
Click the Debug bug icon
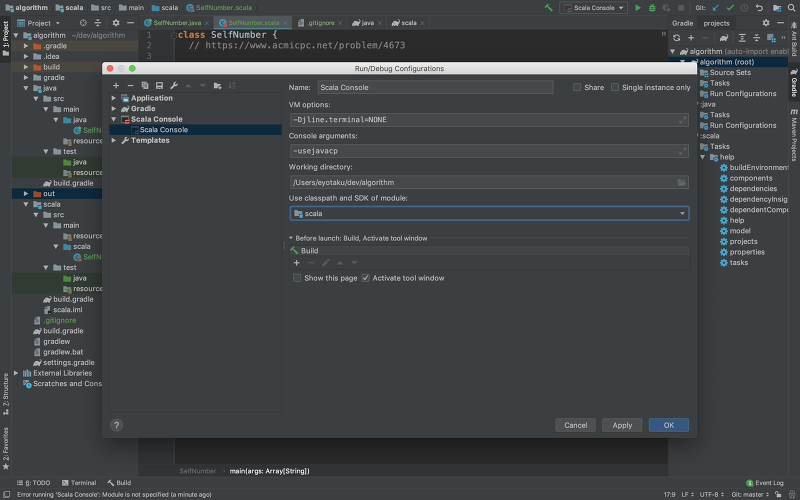tap(652, 8)
